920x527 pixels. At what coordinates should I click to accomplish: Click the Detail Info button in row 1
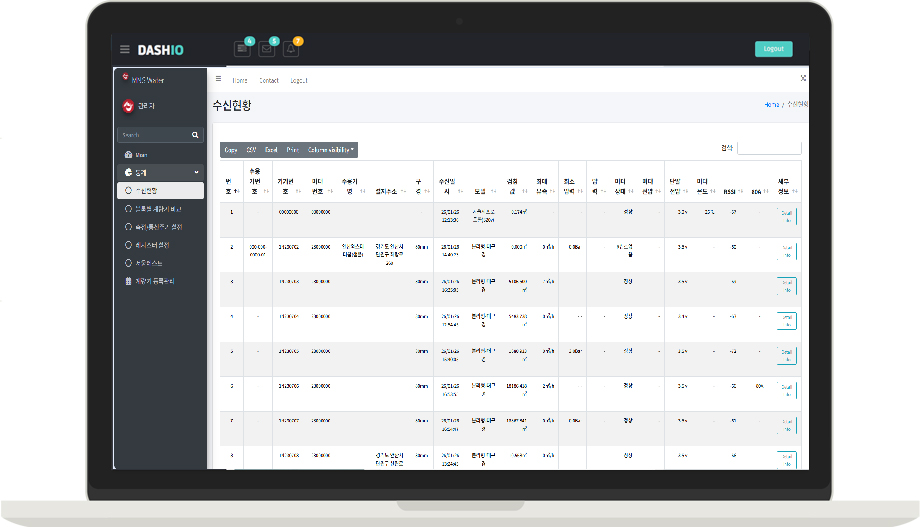(787, 216)
